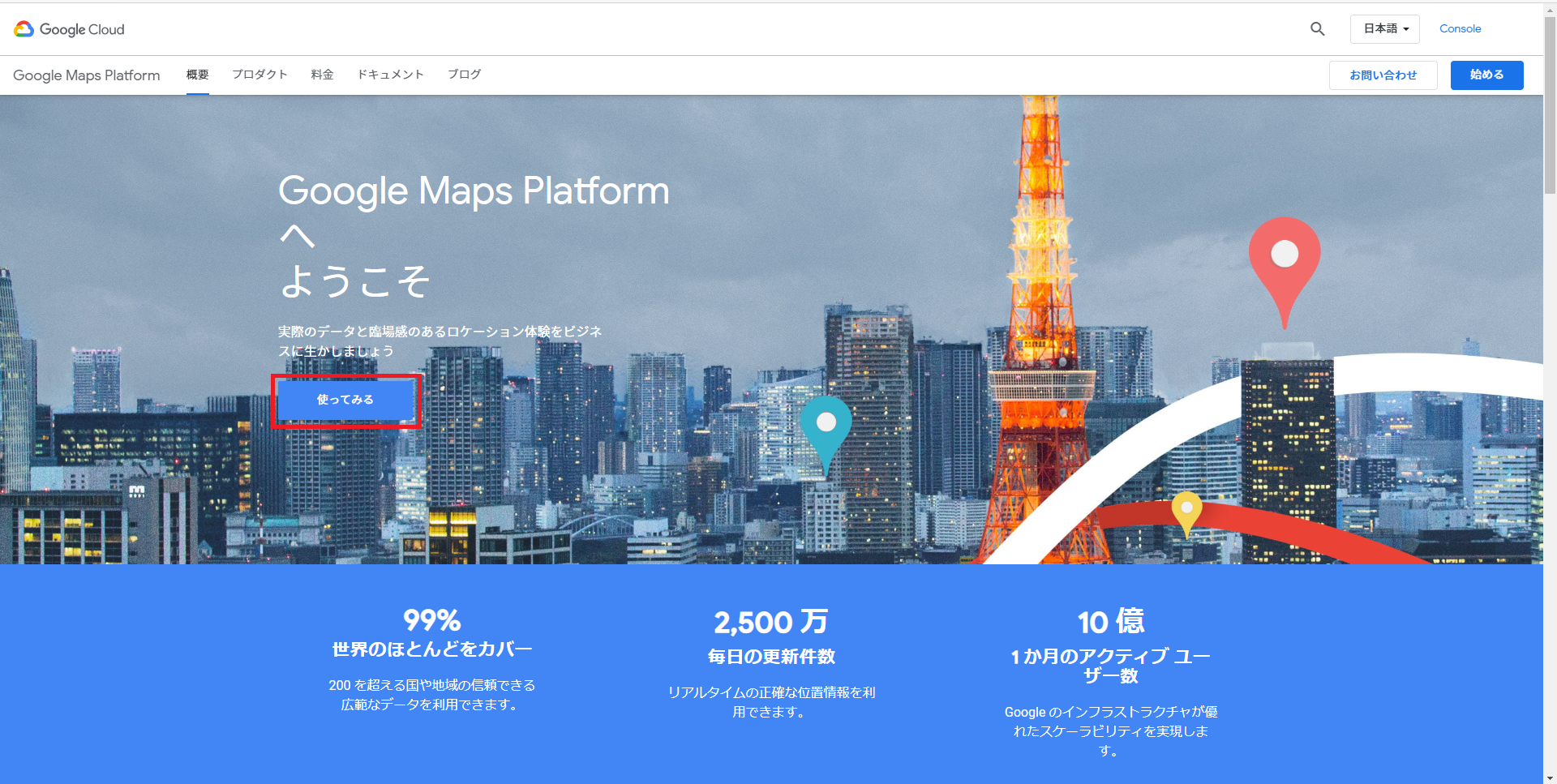Click the 2,500 万 statistic text

(x=771, y=623)
